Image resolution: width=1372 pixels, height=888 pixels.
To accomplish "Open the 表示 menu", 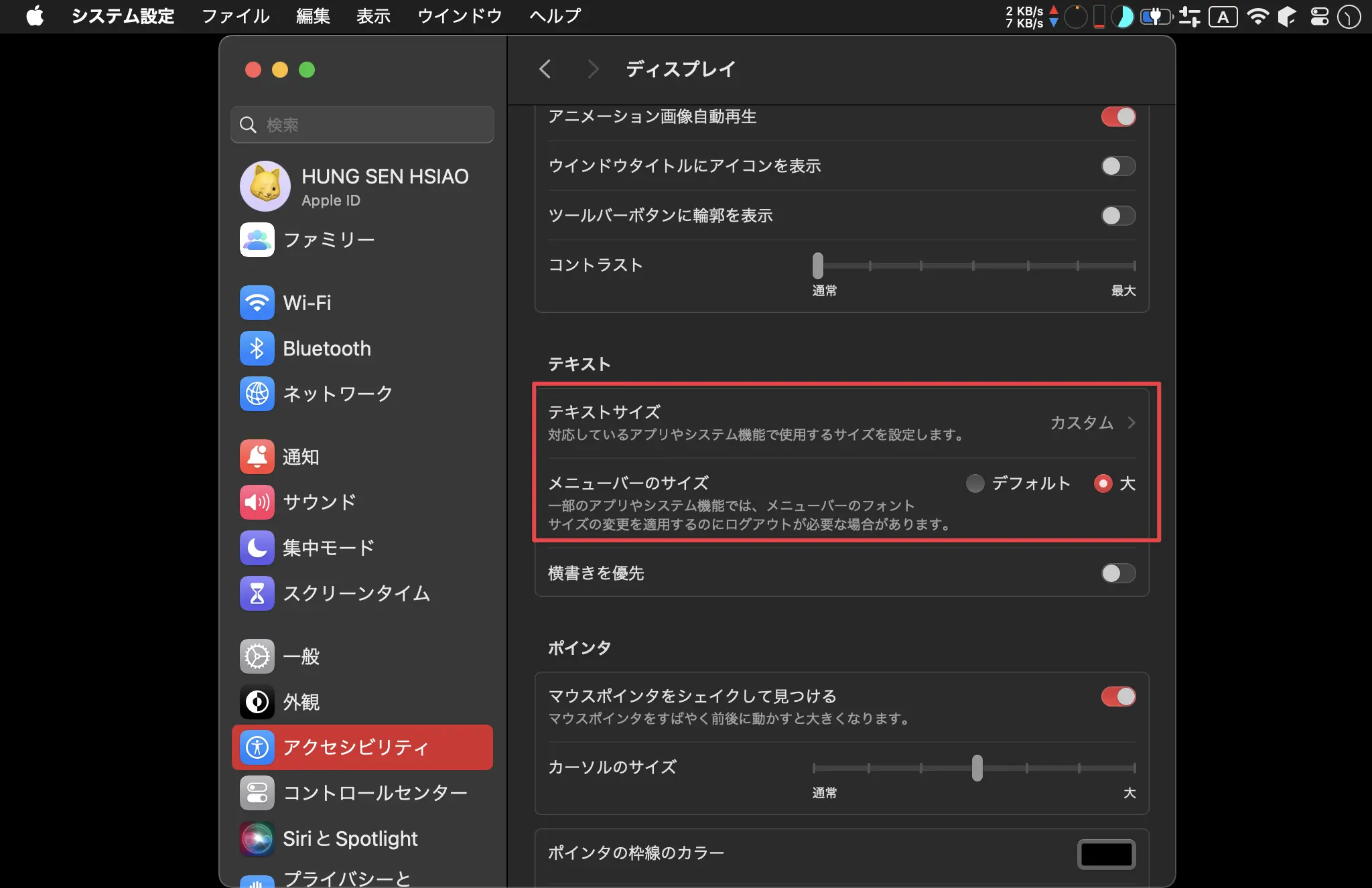I will [x=373, y=16].
